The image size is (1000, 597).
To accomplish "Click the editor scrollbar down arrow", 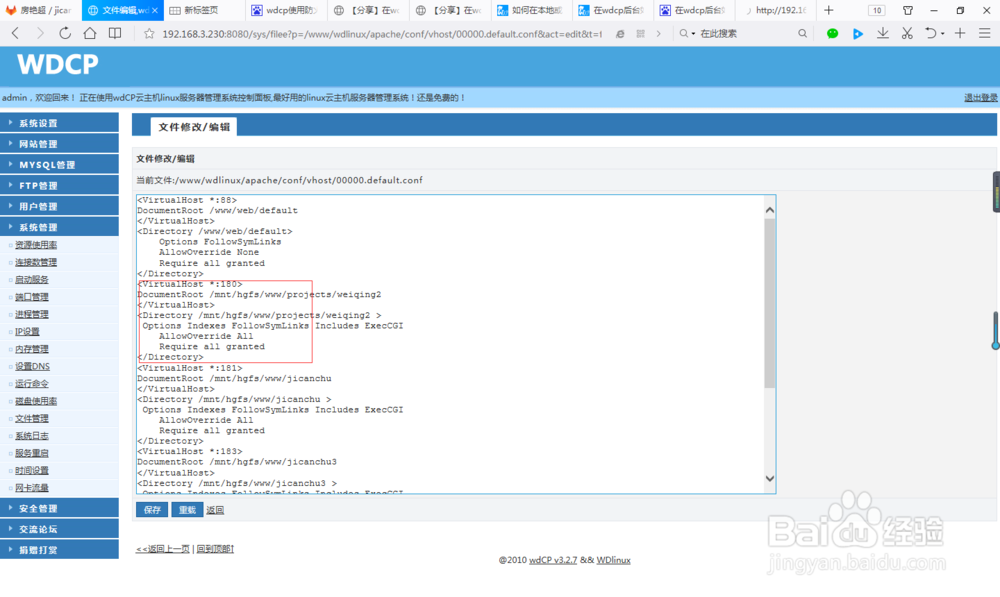I will tap(770, 478).
